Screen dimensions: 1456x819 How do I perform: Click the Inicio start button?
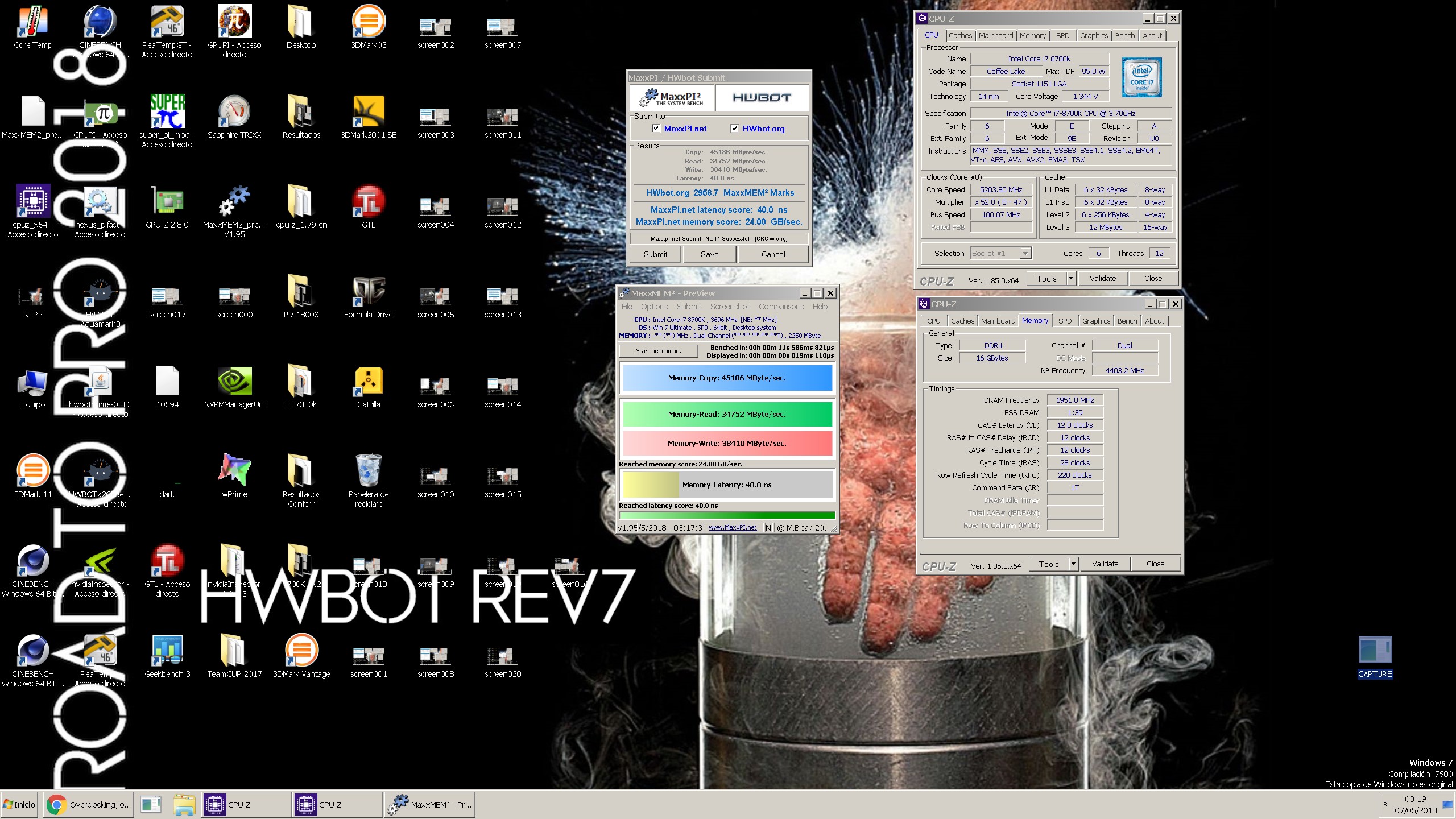point(19,805)
